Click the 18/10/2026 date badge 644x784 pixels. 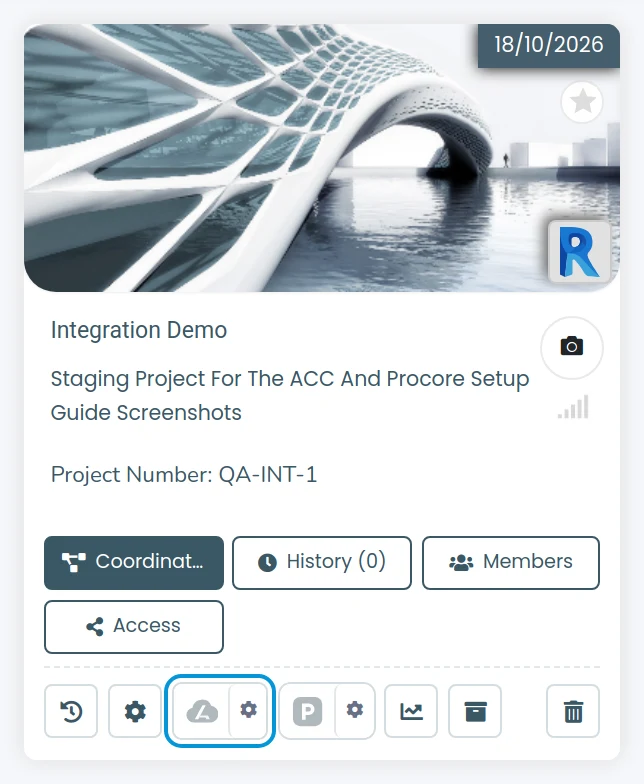point(549,44)
